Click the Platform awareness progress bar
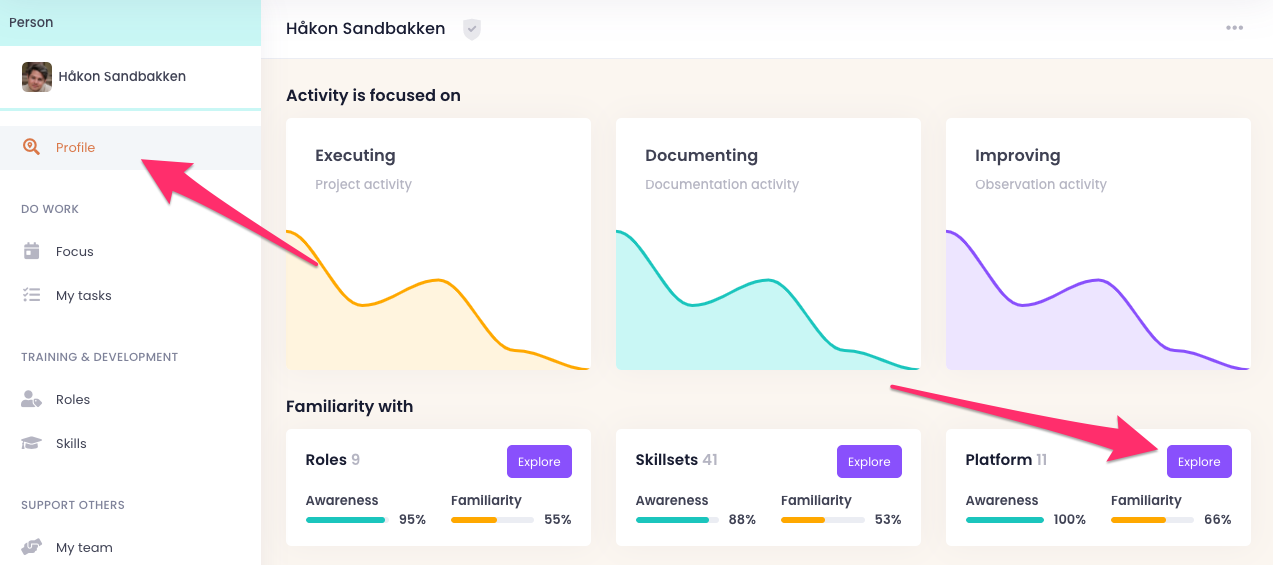The height and width of the screenshot is (565, 1273). [x=1004, y=520]
